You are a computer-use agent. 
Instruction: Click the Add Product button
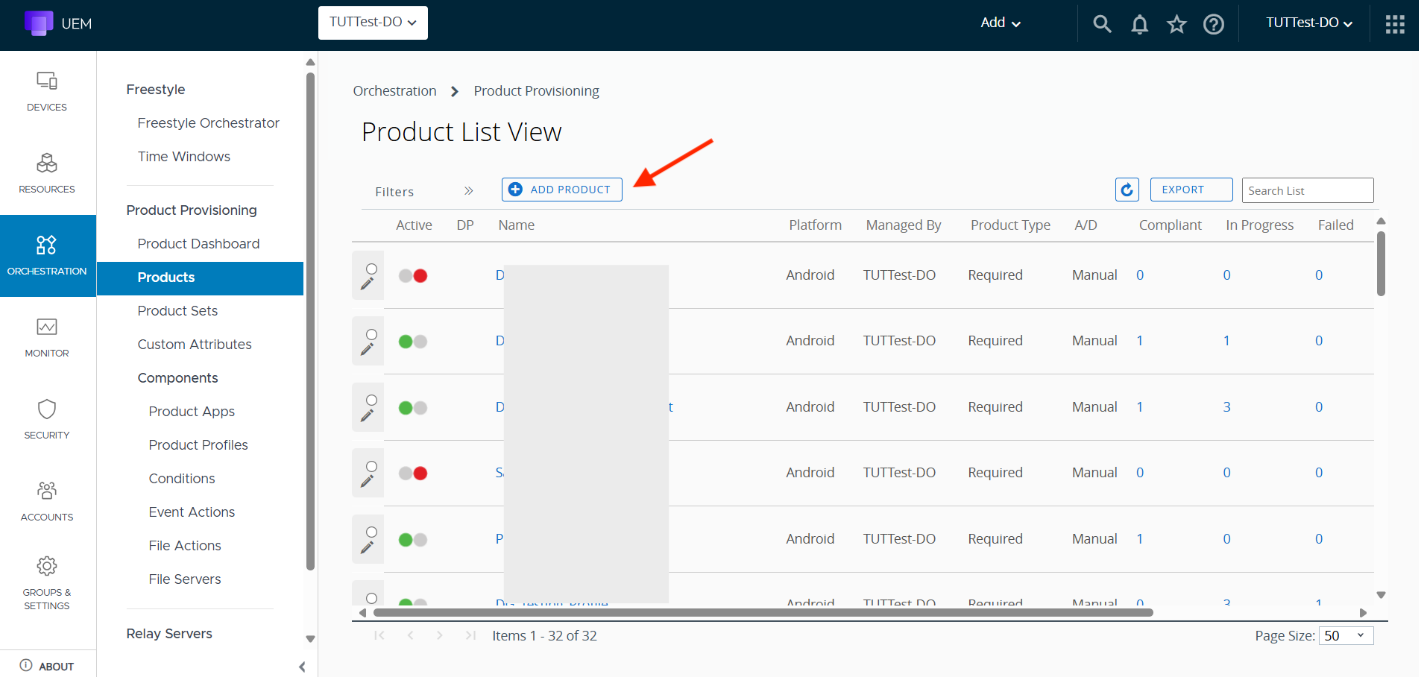tap(562, 189)
